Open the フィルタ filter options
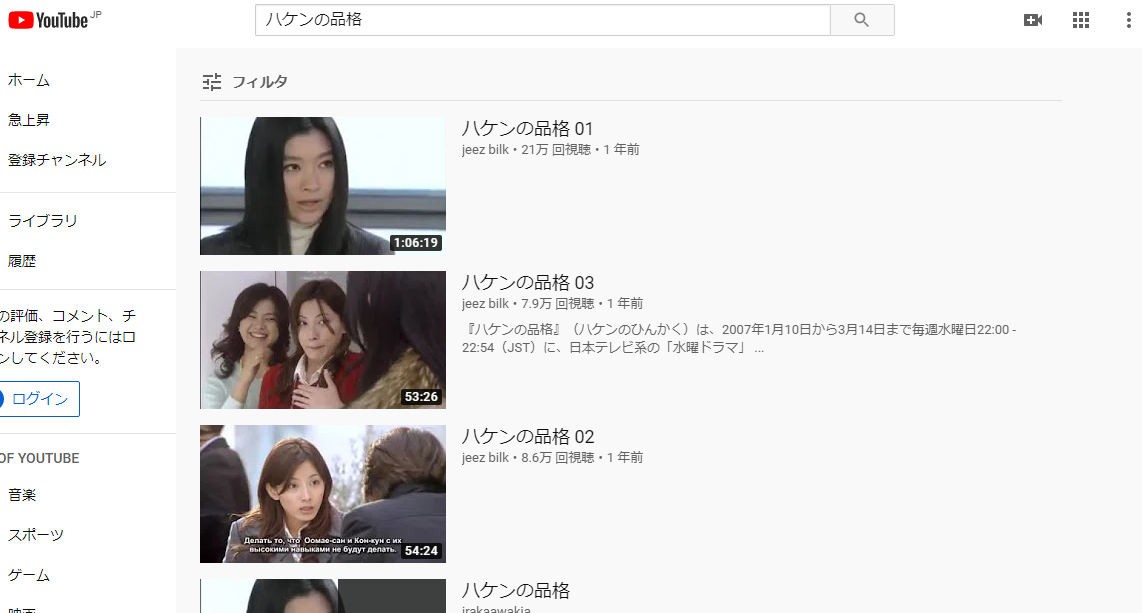1142x613 pixels. (x=259, y=82)
